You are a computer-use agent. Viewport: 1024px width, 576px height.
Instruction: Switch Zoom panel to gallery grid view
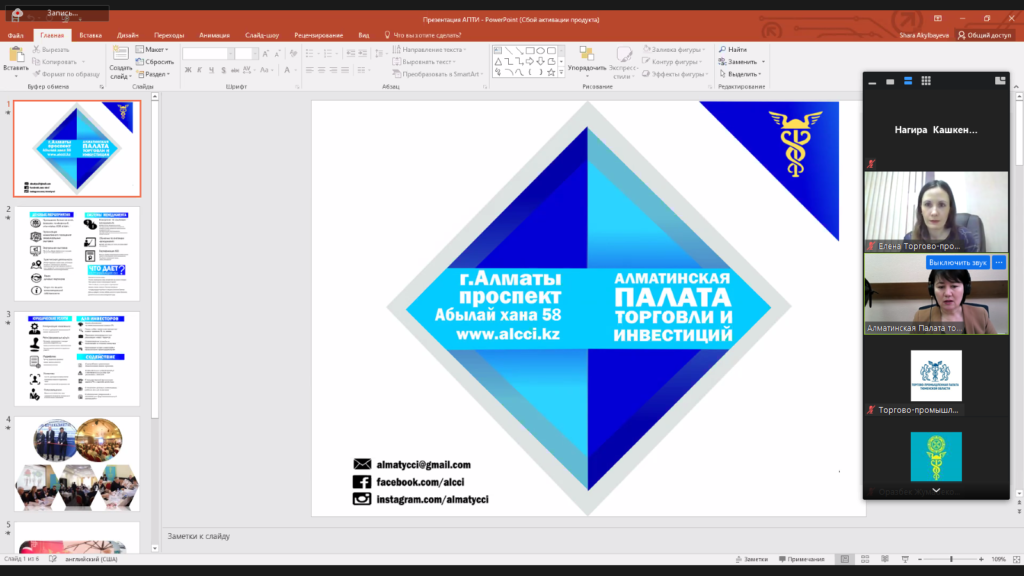(926, 81)
